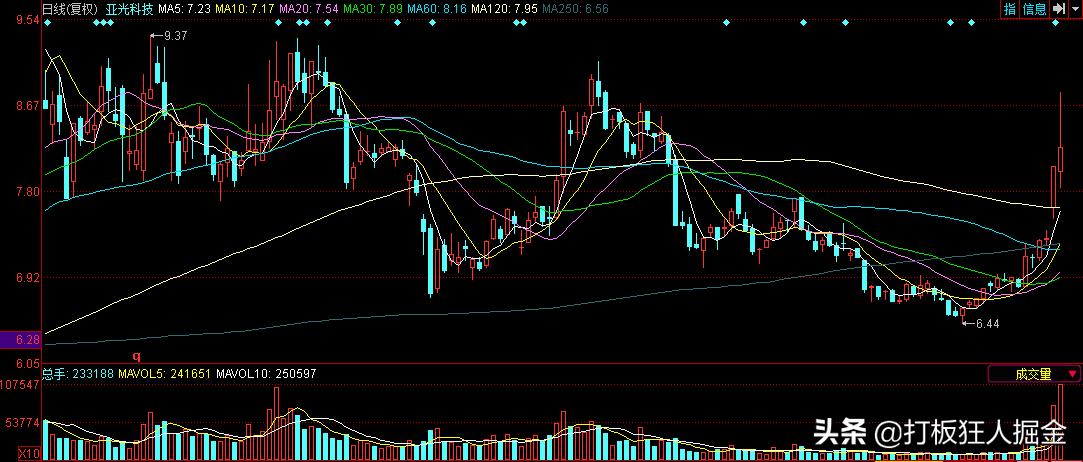
Task: Click the MA30: 7.89 indicator label
Action: [x=373, y=9]
